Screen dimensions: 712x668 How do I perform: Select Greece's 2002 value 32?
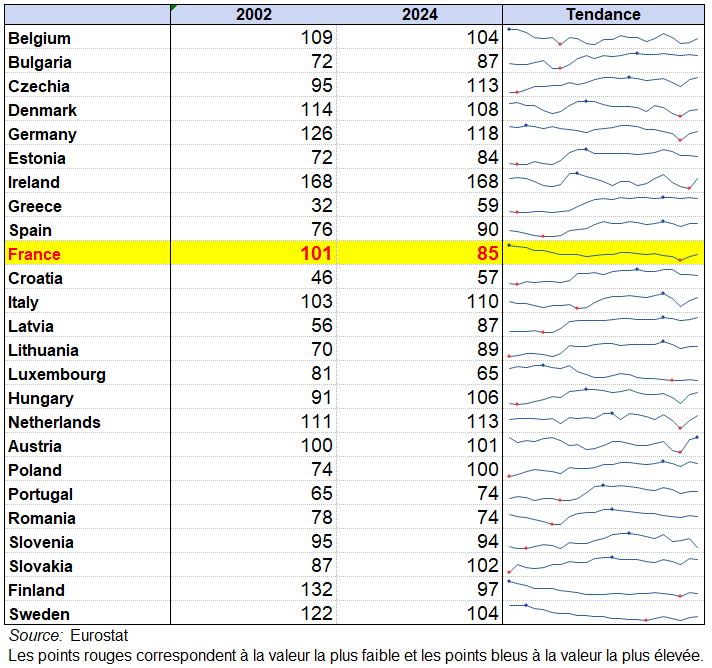click(x=322, y=205)
